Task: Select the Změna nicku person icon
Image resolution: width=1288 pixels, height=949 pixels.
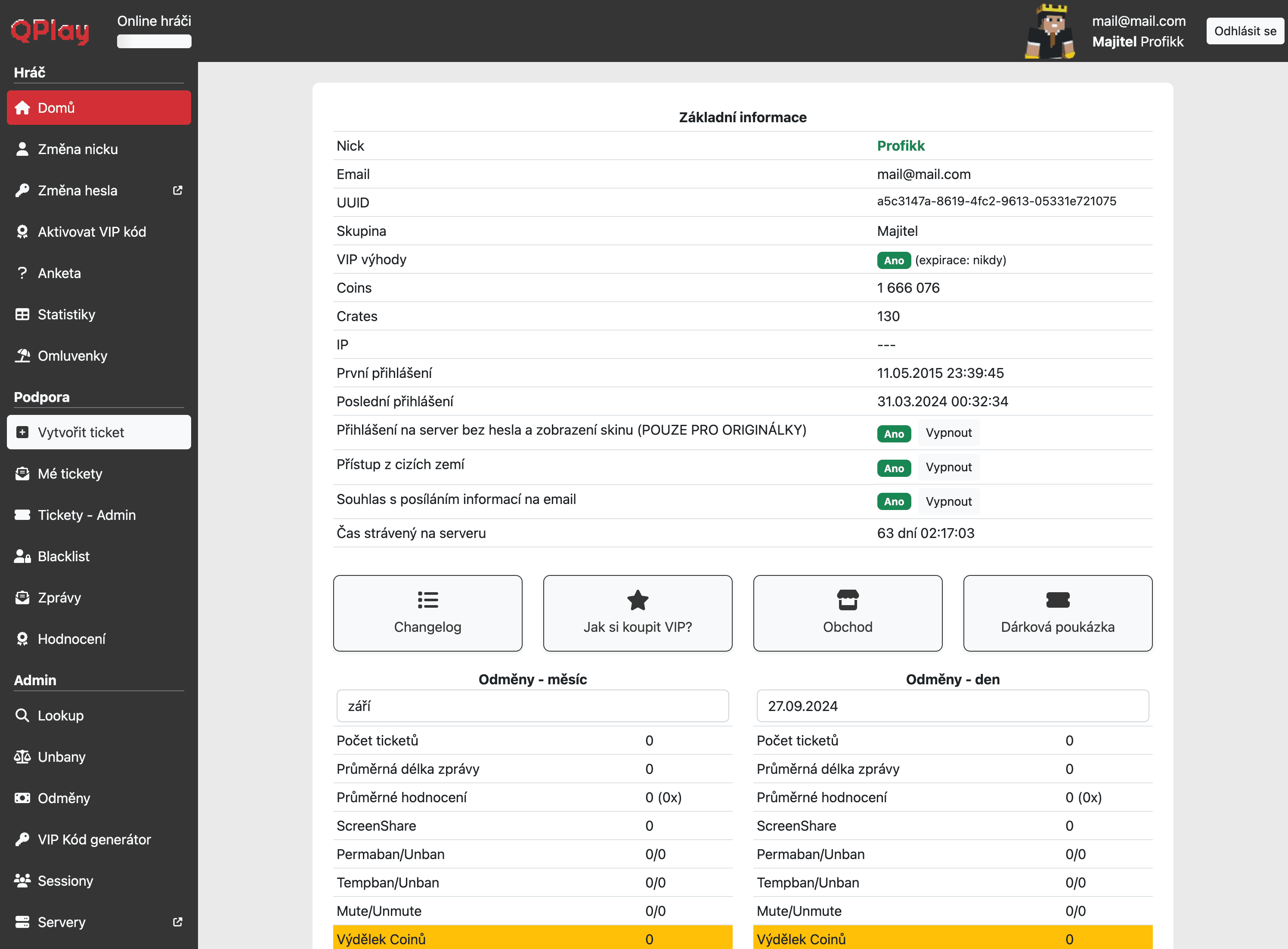Action: tap(23, 149)
